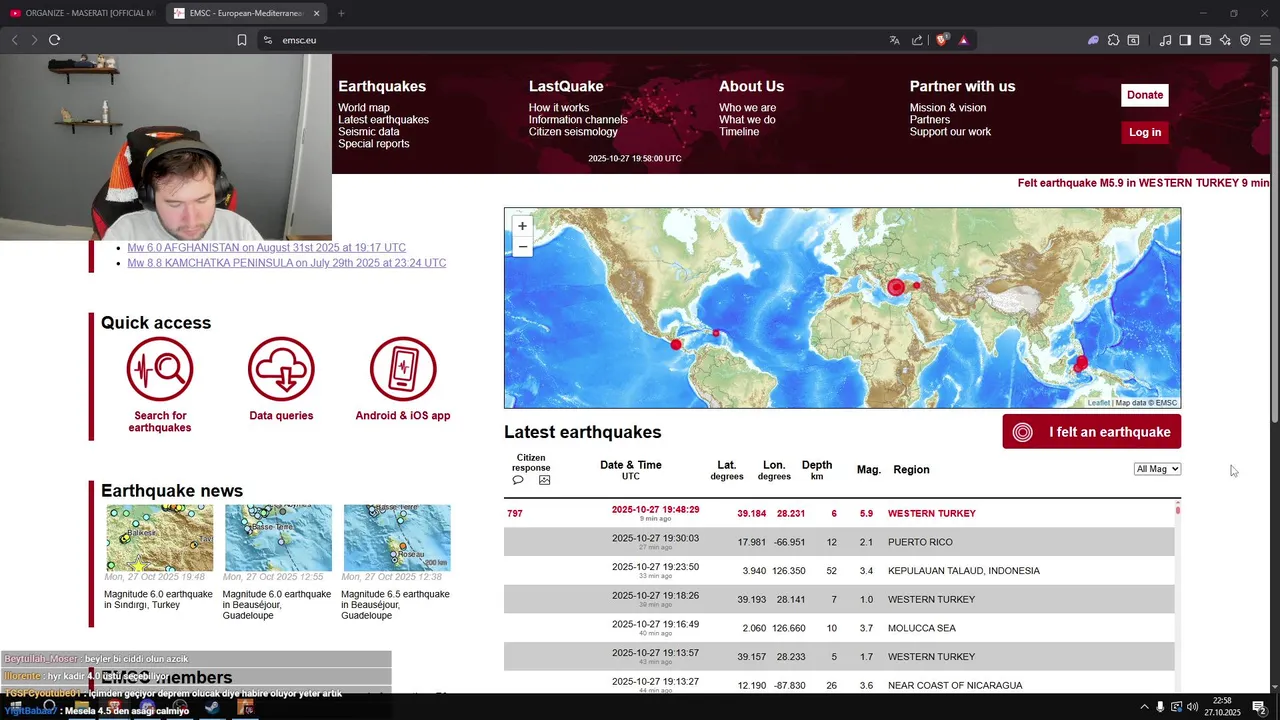Switch to the ORGANIZE - MASERATI tab

click(84, 13)
